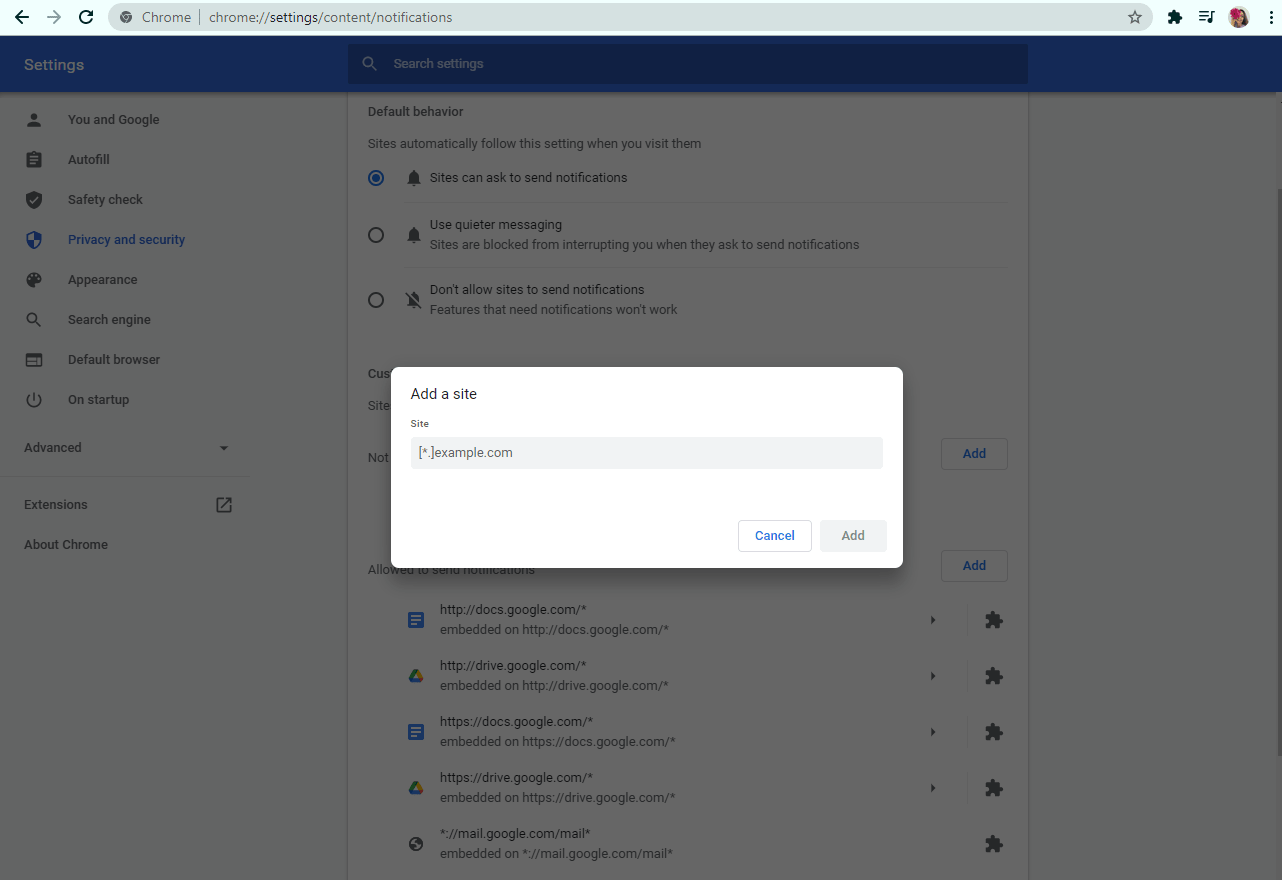The image size is (1282, 880).
Task: Open the About Chrome page
Action: click(x=66, y=545)
